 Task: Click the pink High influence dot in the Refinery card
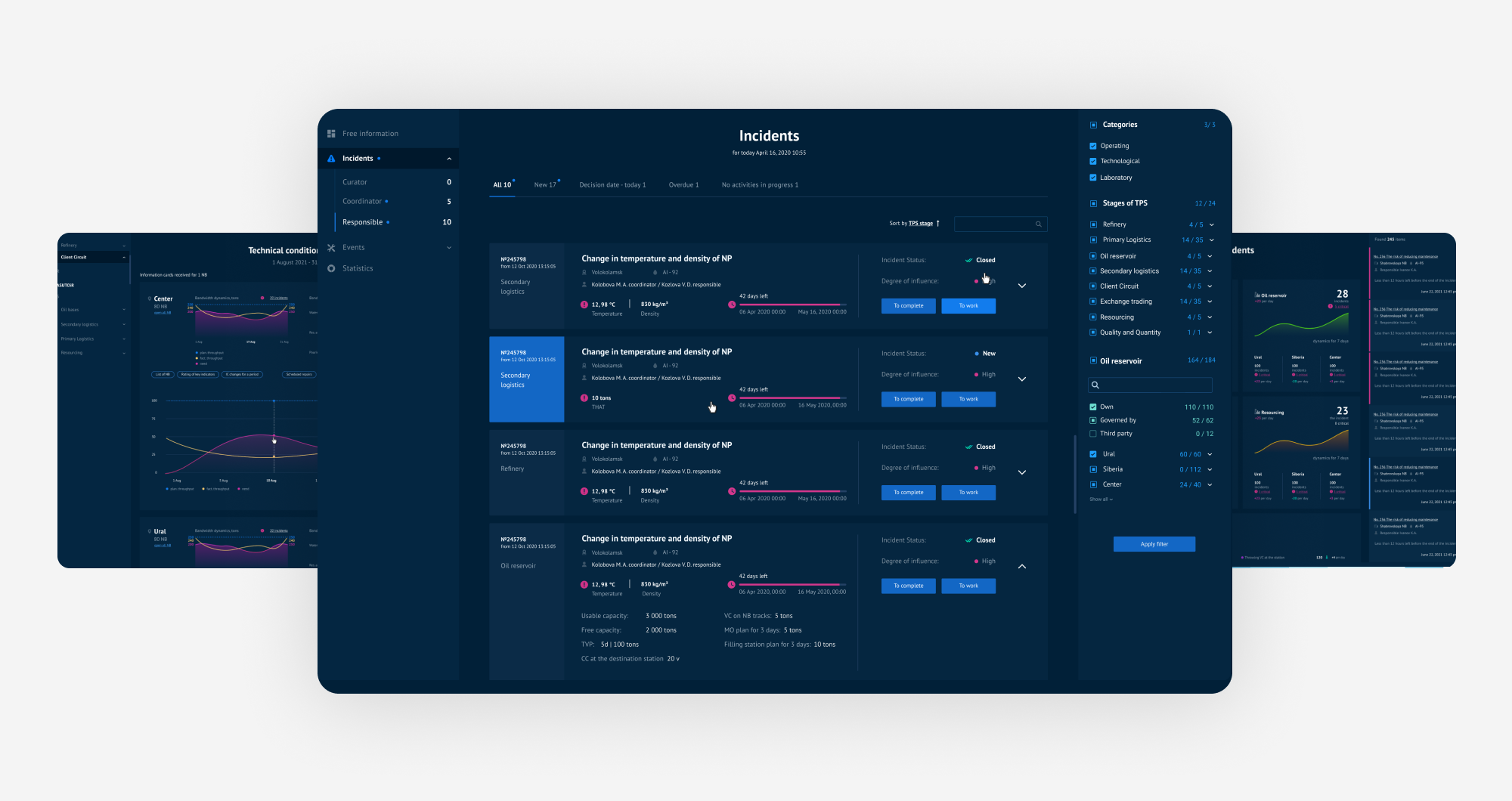pos(976,468)
